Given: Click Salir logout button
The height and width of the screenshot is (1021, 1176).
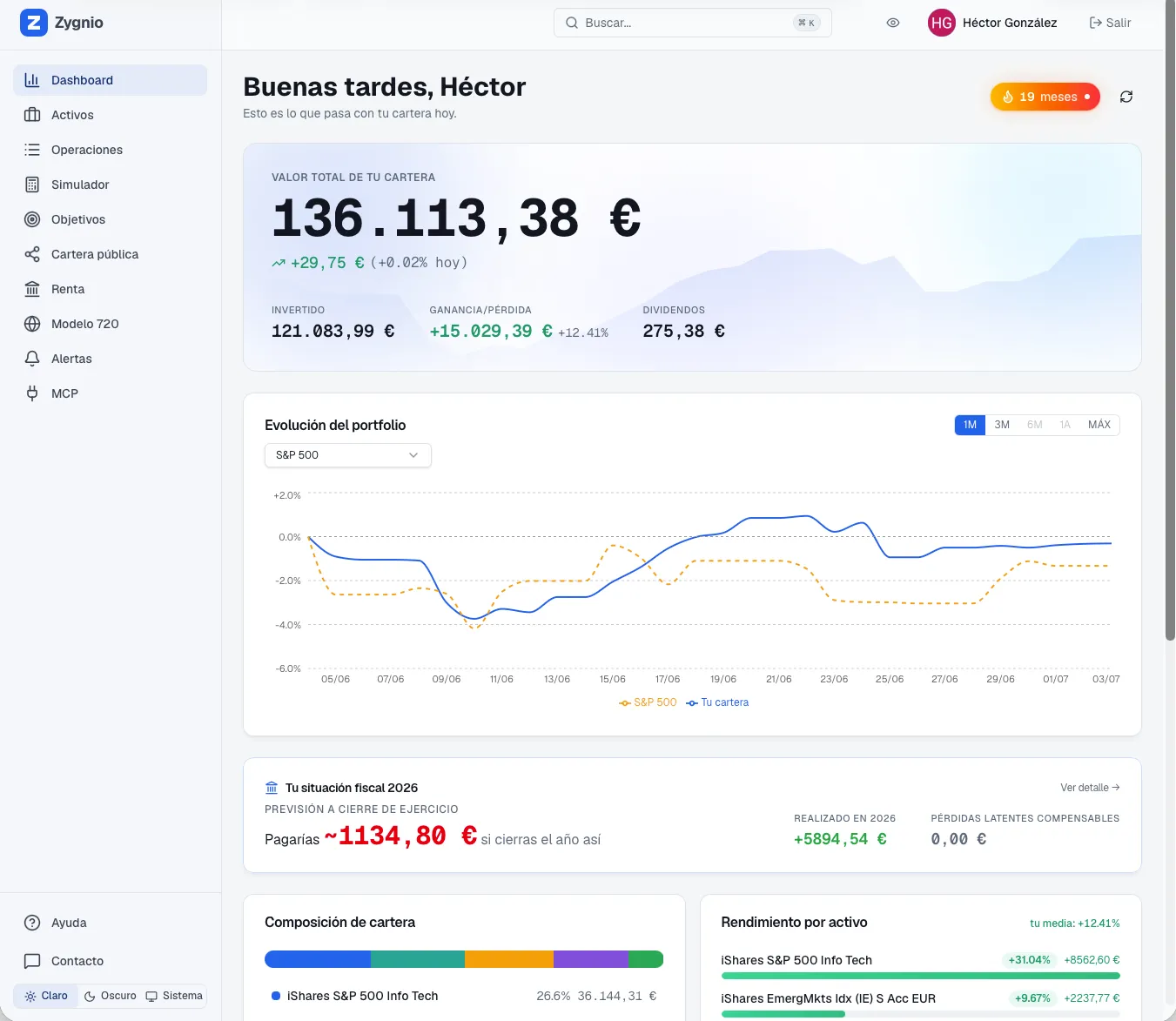Looking at the screenshot, I should coord(1110,23).
